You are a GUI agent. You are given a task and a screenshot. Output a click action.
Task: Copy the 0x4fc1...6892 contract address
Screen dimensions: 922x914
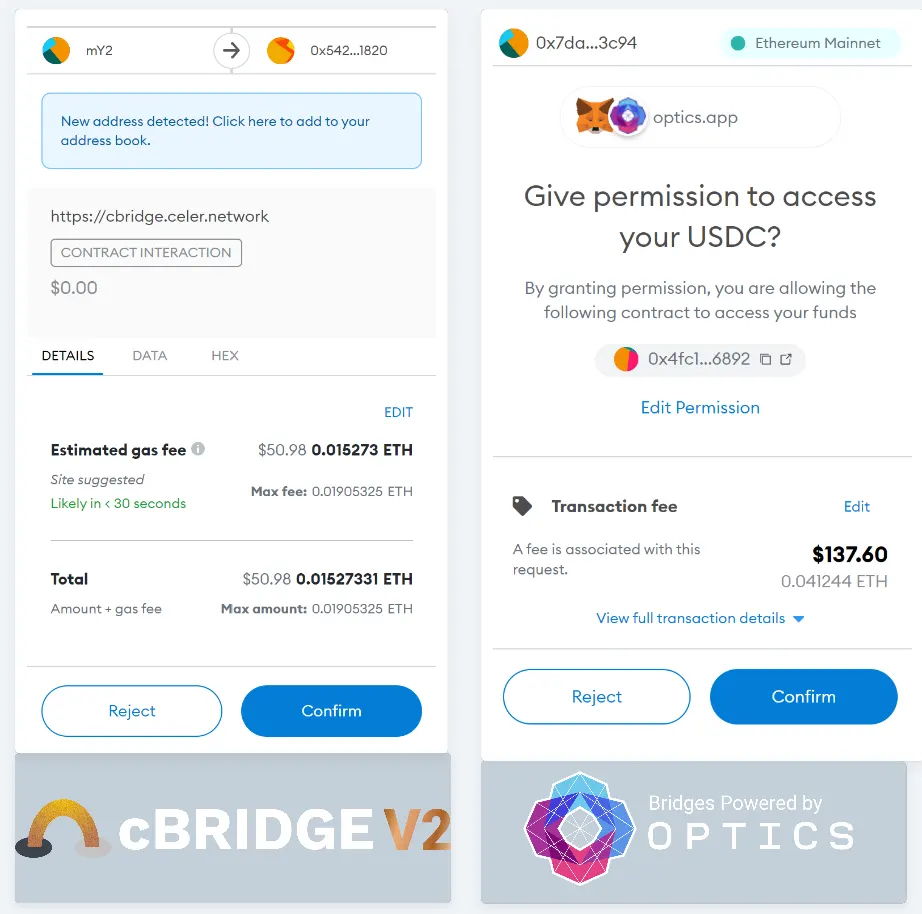click(x=766, y=359)
